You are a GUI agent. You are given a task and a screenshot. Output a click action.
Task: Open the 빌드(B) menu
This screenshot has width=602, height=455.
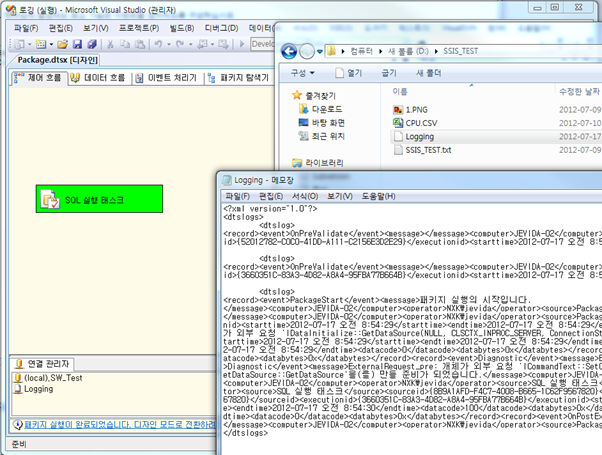click(182, 28)
